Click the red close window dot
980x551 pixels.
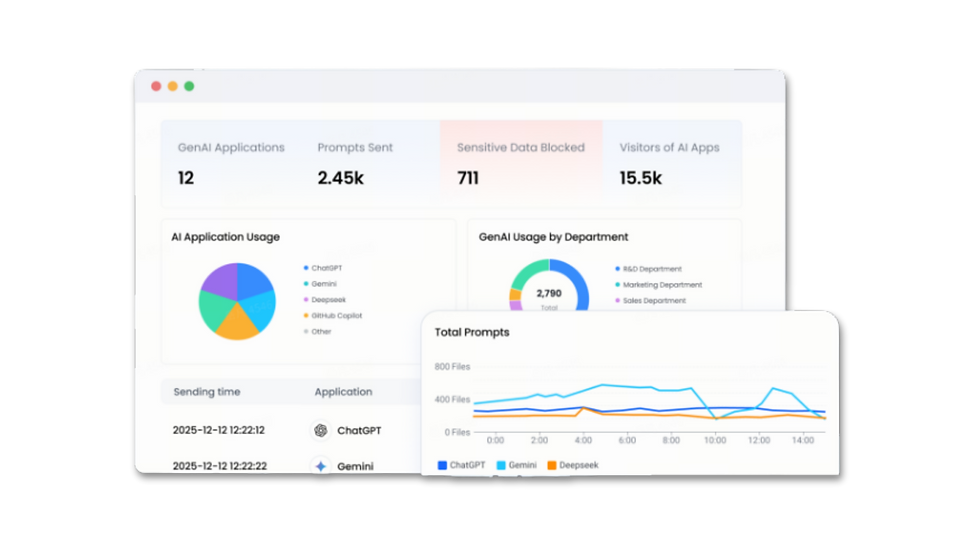click(156, 86)
